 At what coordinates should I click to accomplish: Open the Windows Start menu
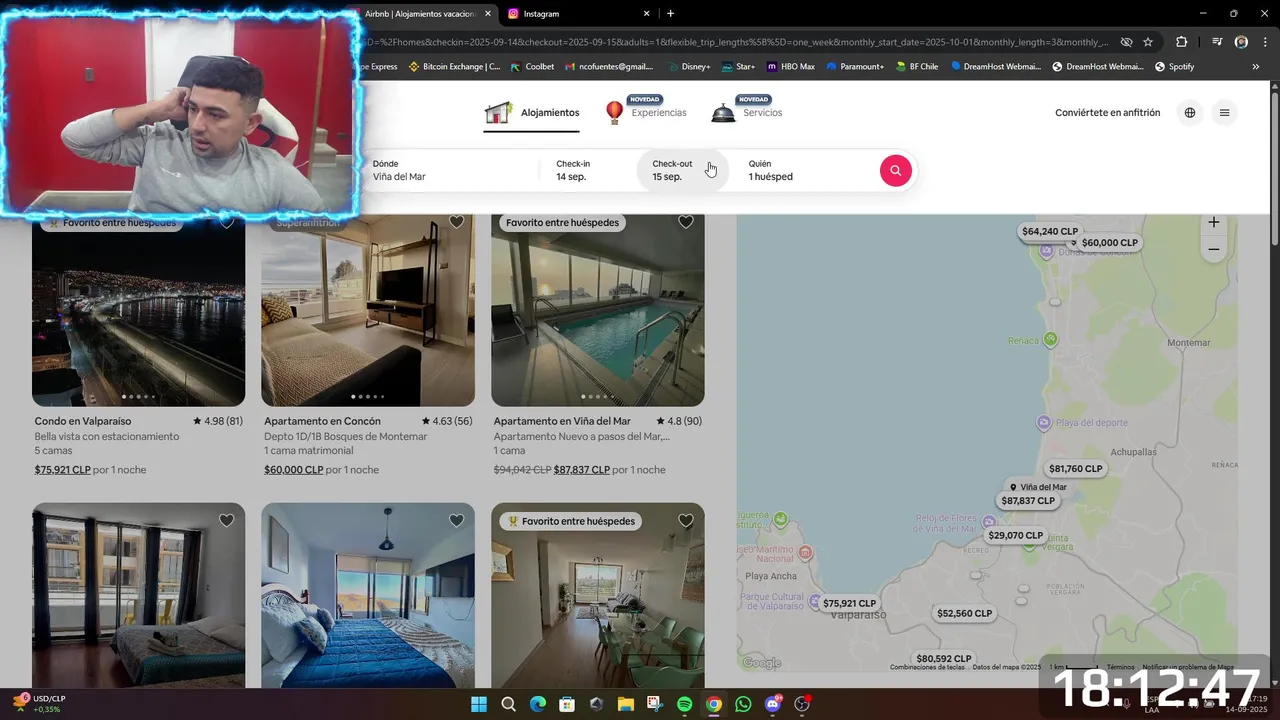(479, 704)
